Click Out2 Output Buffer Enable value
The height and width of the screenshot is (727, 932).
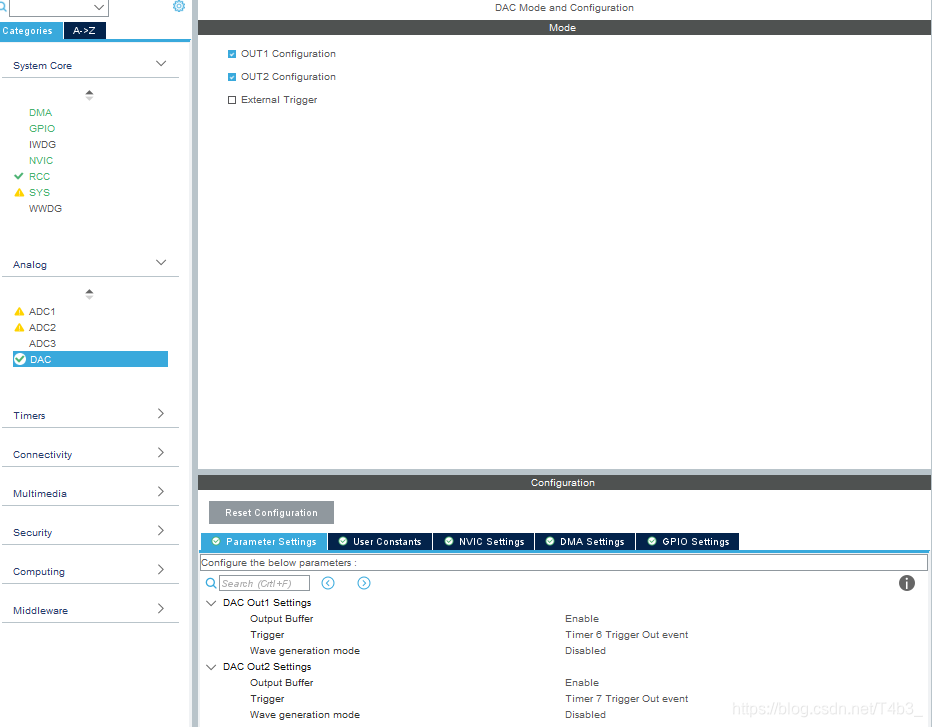582,683
